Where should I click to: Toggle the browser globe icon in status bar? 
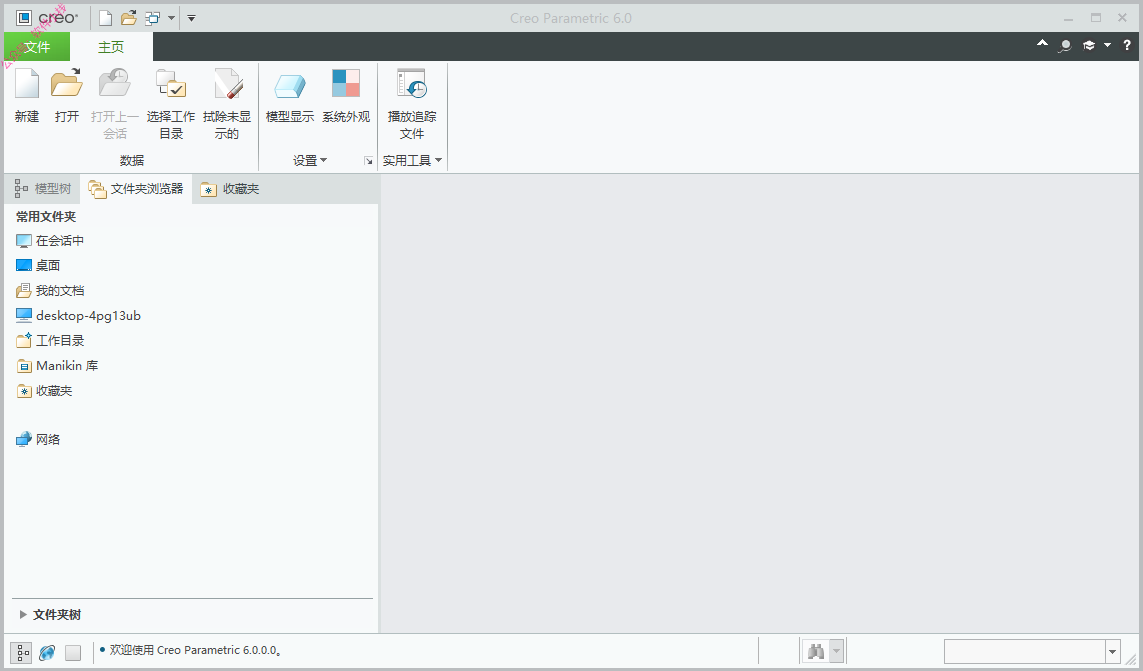47,653
